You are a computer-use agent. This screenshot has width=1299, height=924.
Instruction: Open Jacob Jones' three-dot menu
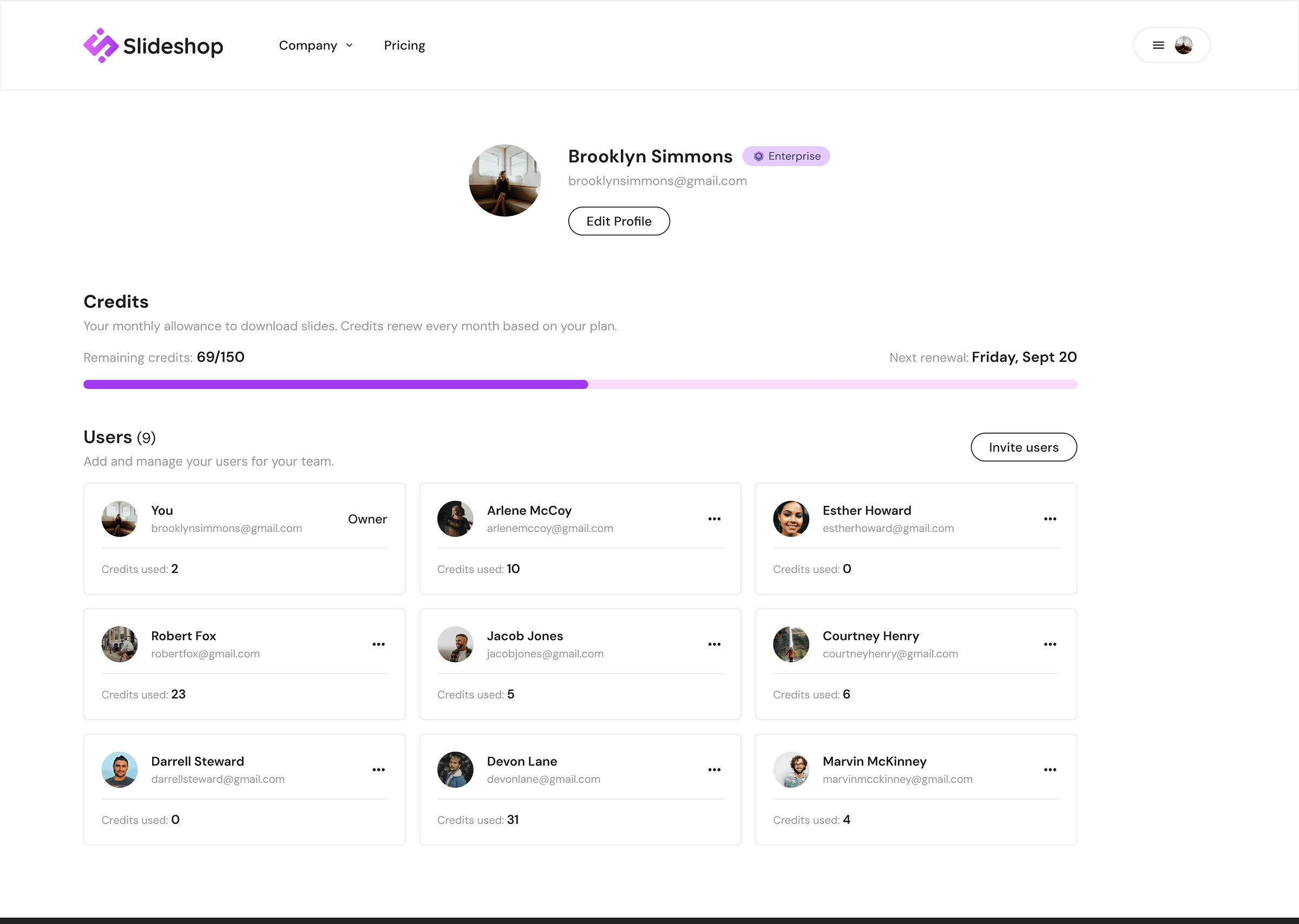tap(714, 644)
